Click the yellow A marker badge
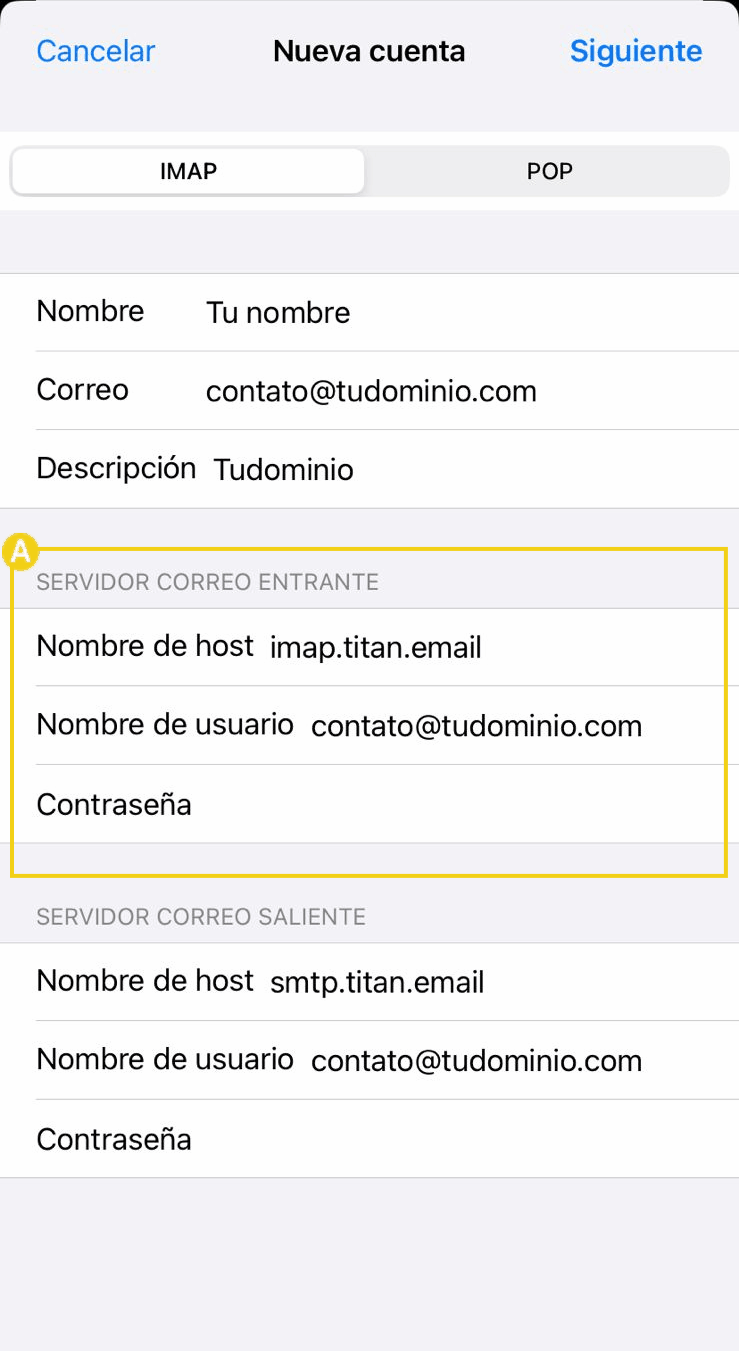 tap(21, 551)
